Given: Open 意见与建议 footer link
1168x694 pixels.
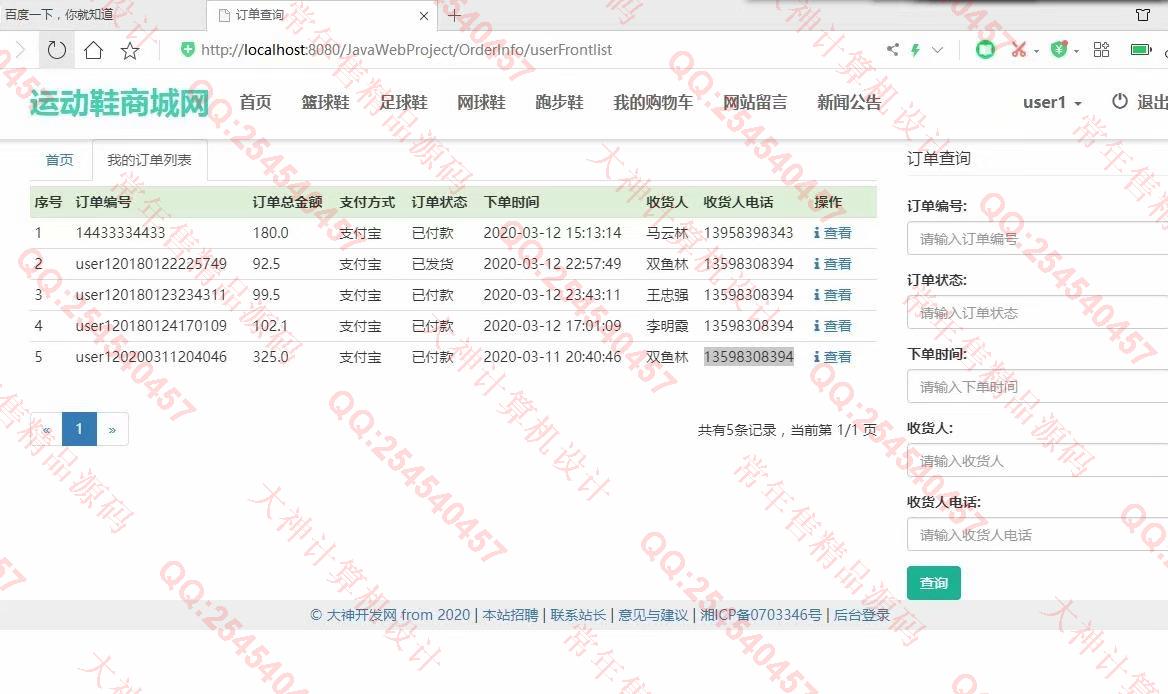Looking at the screenshot, I should coord(653,615).
